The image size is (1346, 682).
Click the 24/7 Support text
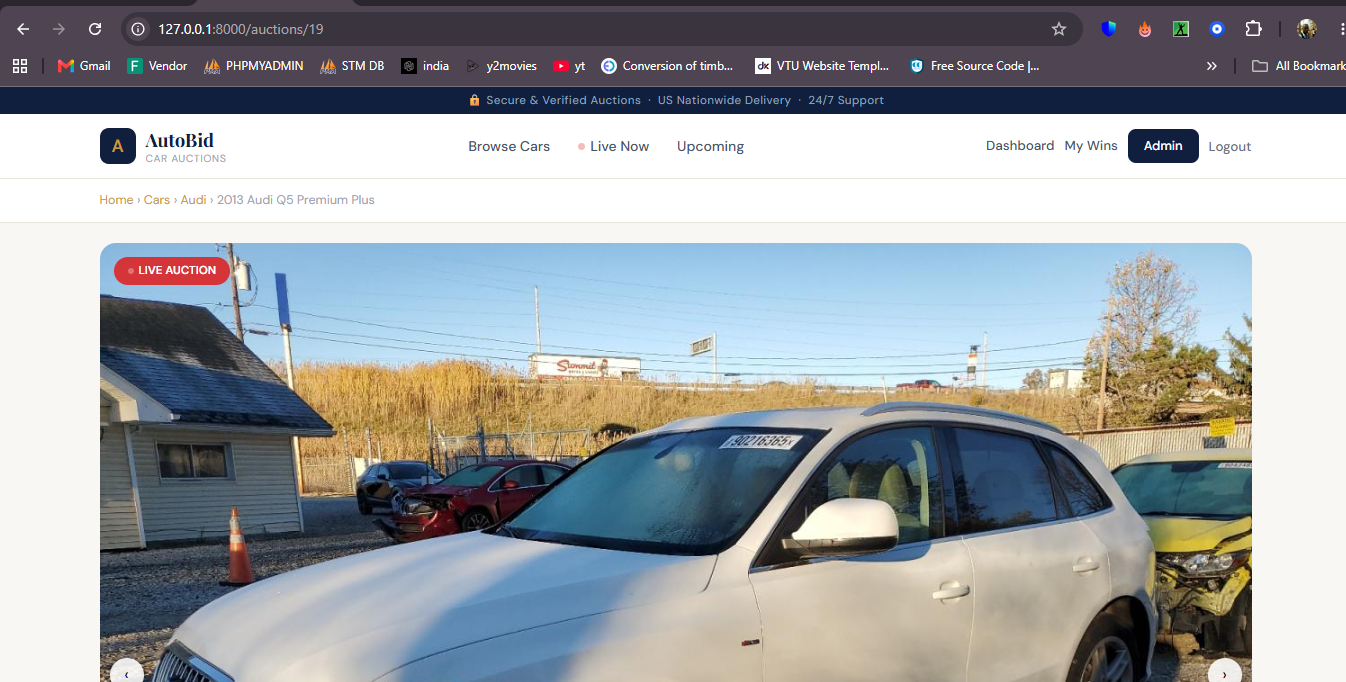point(846,100)
